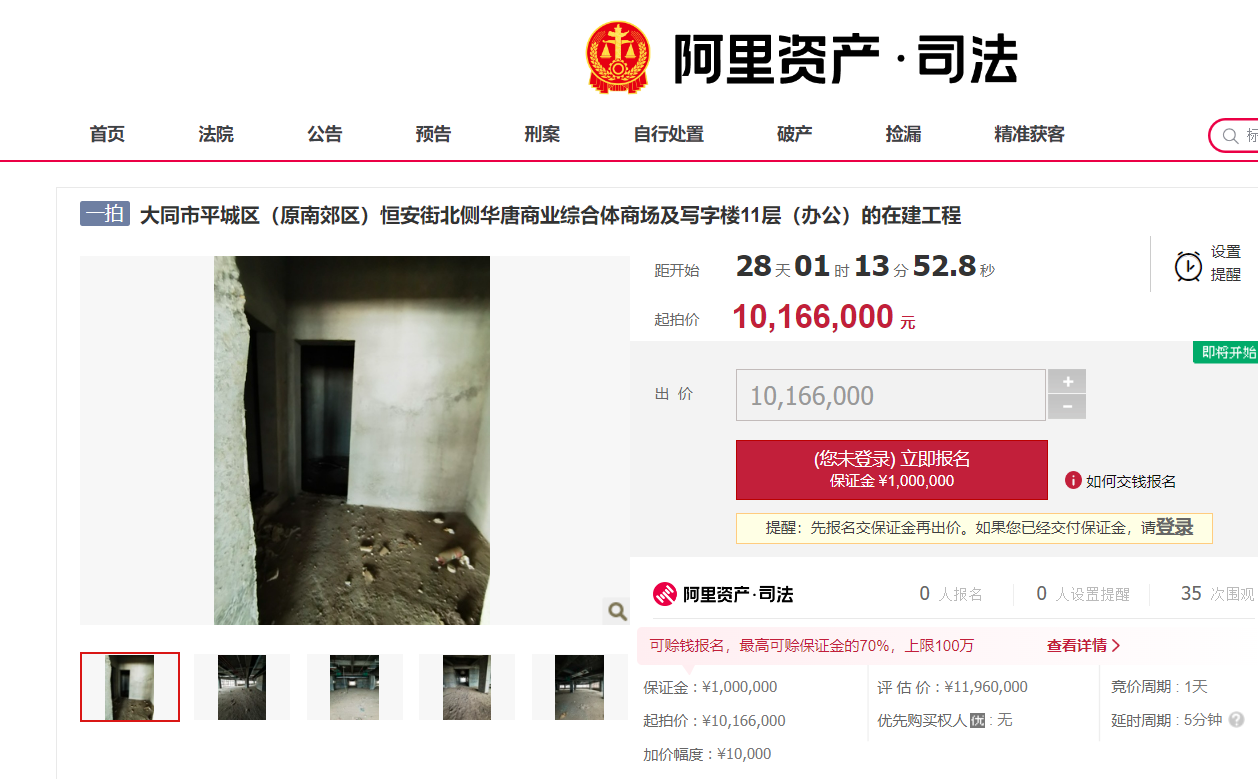Select the second photo thumbnail
The image size is (1258, 779).
(x=242, y=687)
